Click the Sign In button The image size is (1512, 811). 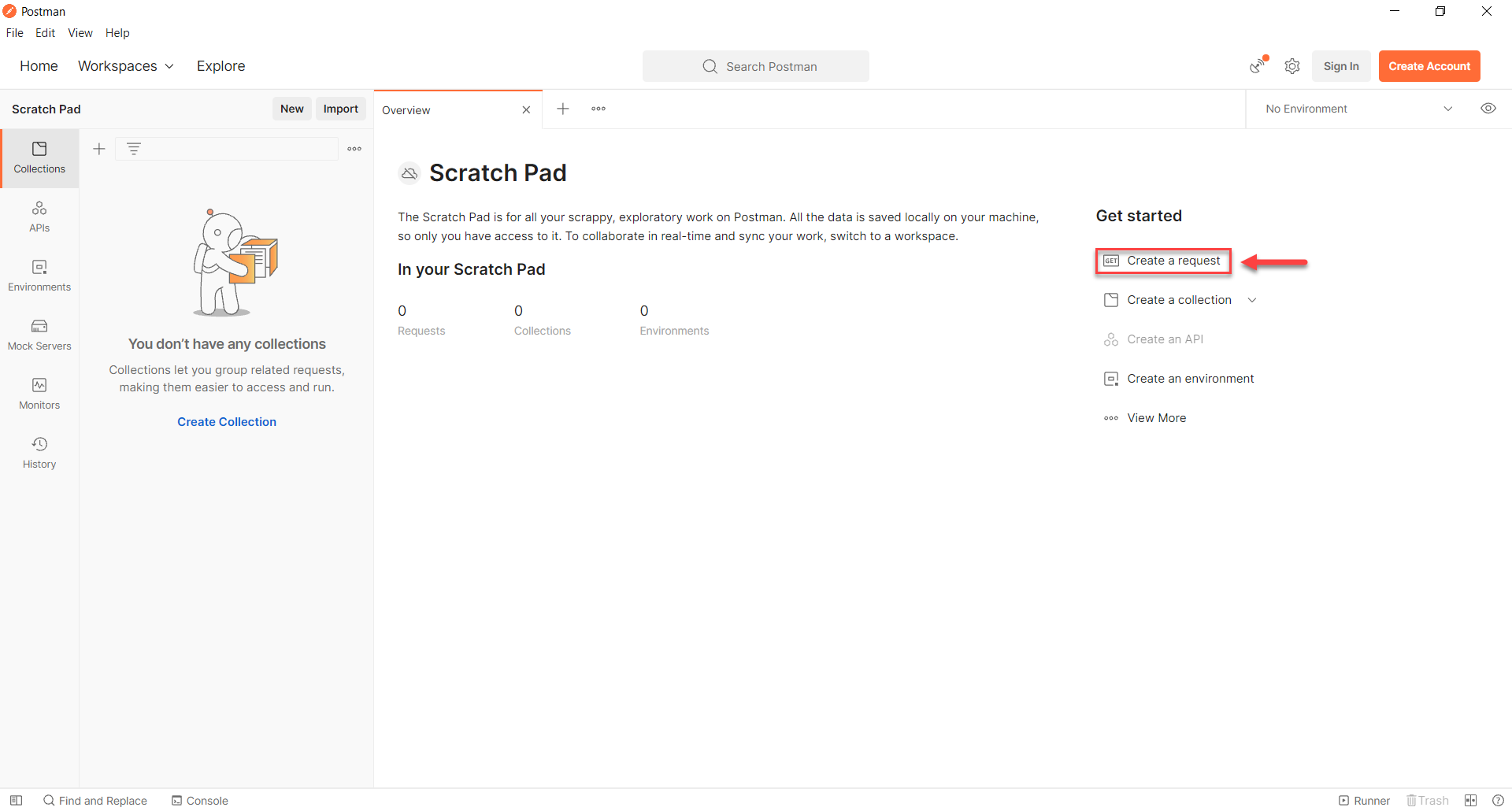click(1341, 66)
